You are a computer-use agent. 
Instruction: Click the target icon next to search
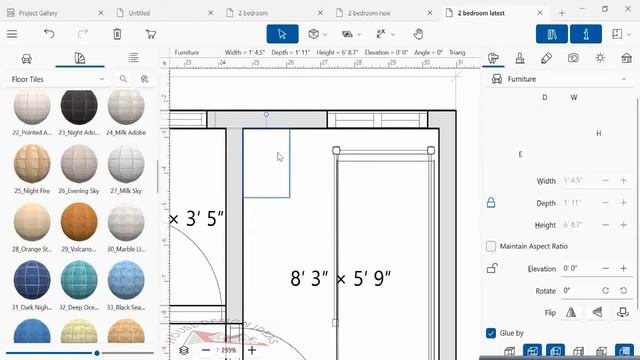pyautogui.click(x=144, y=79)
